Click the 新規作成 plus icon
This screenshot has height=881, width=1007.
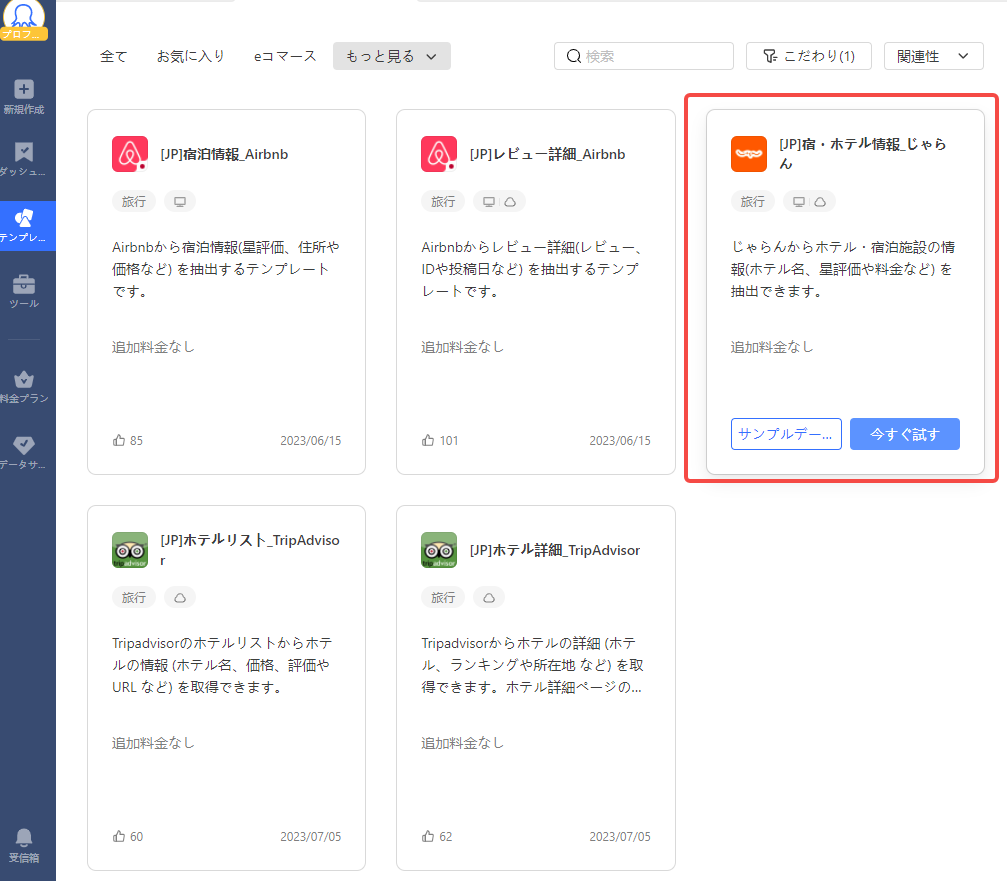[24, 89]
